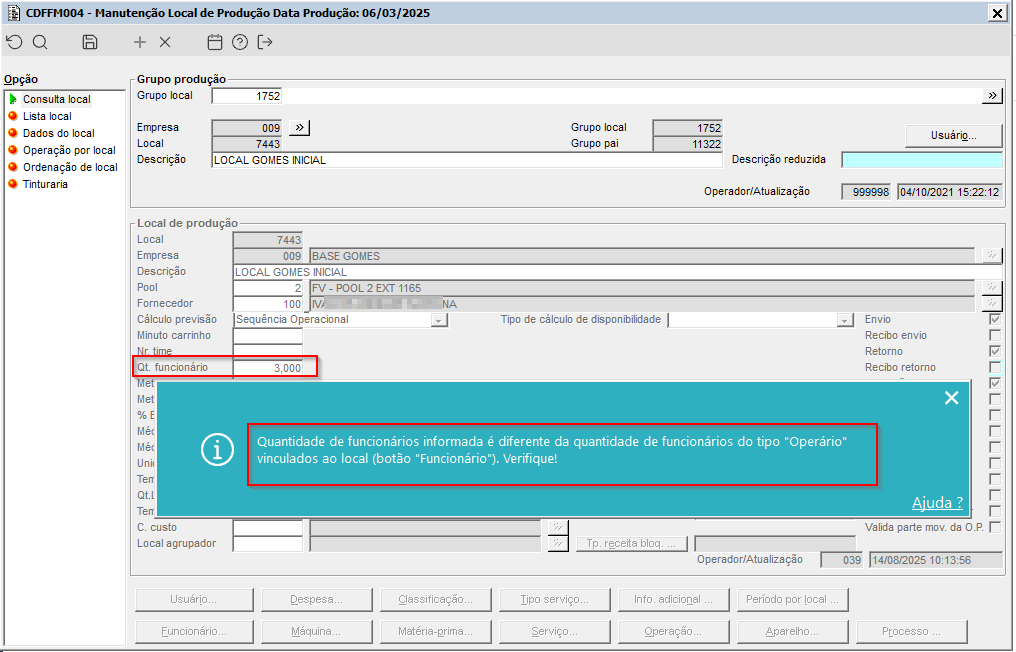Toggle the Envio checkbox
Image resolution: width=1016 pixels, height=652 pixels.
pyautogui.click(x=995, y=320)
